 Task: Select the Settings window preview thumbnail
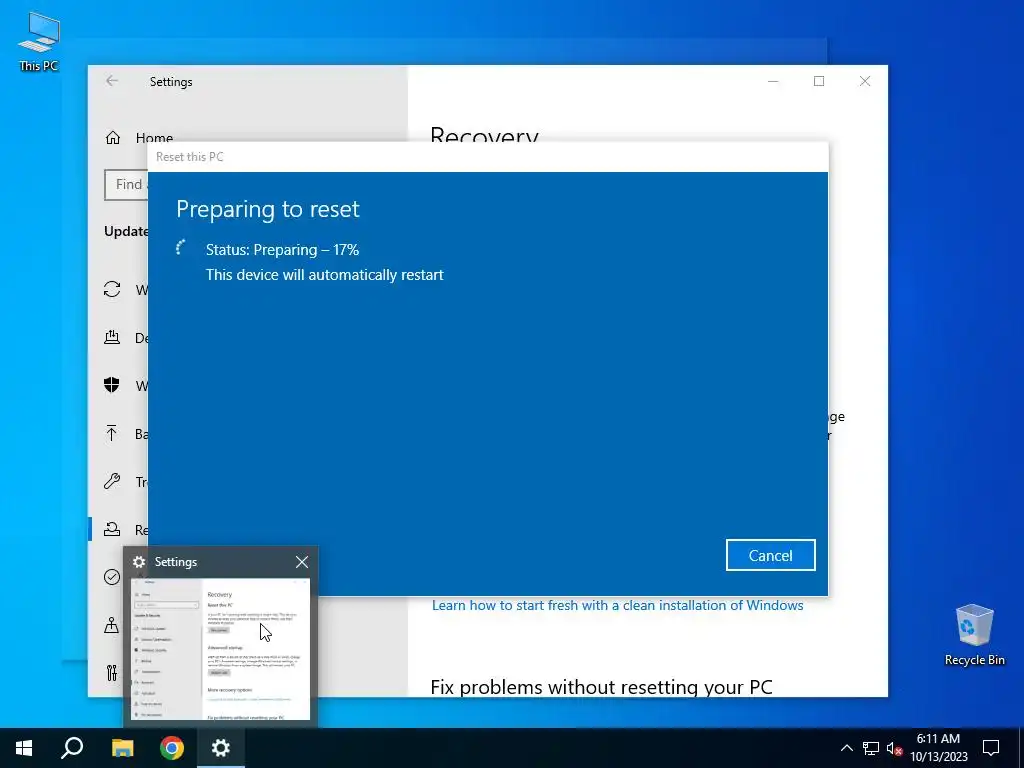(x=221, y=649)
